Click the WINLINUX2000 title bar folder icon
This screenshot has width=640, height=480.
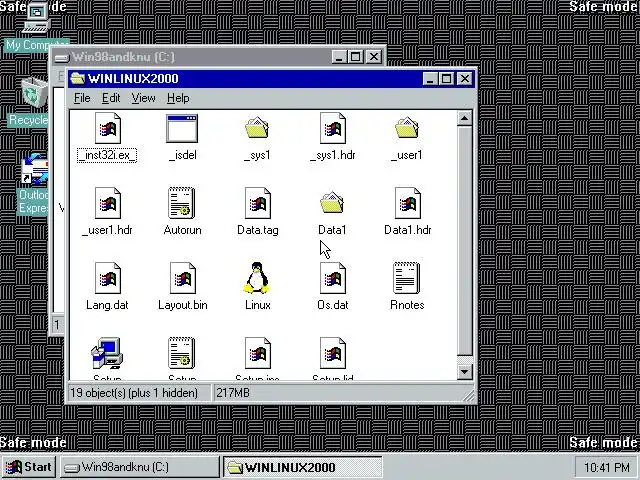[78, 78]
